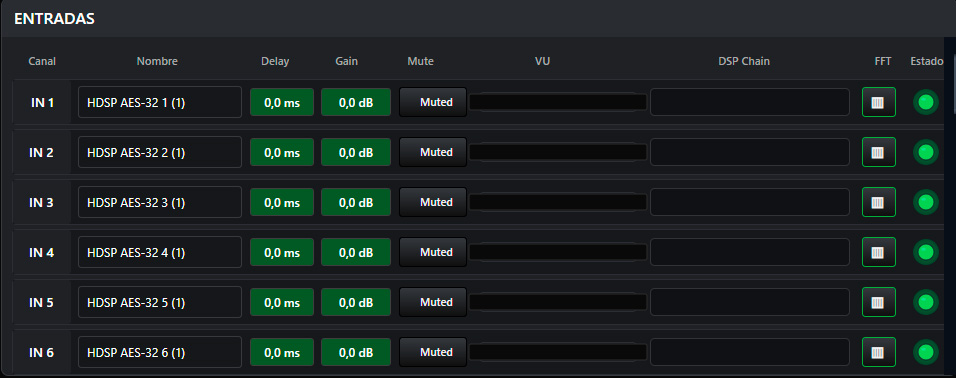
Task: Select the IN 6 channel label
Action: click(42, 352)
